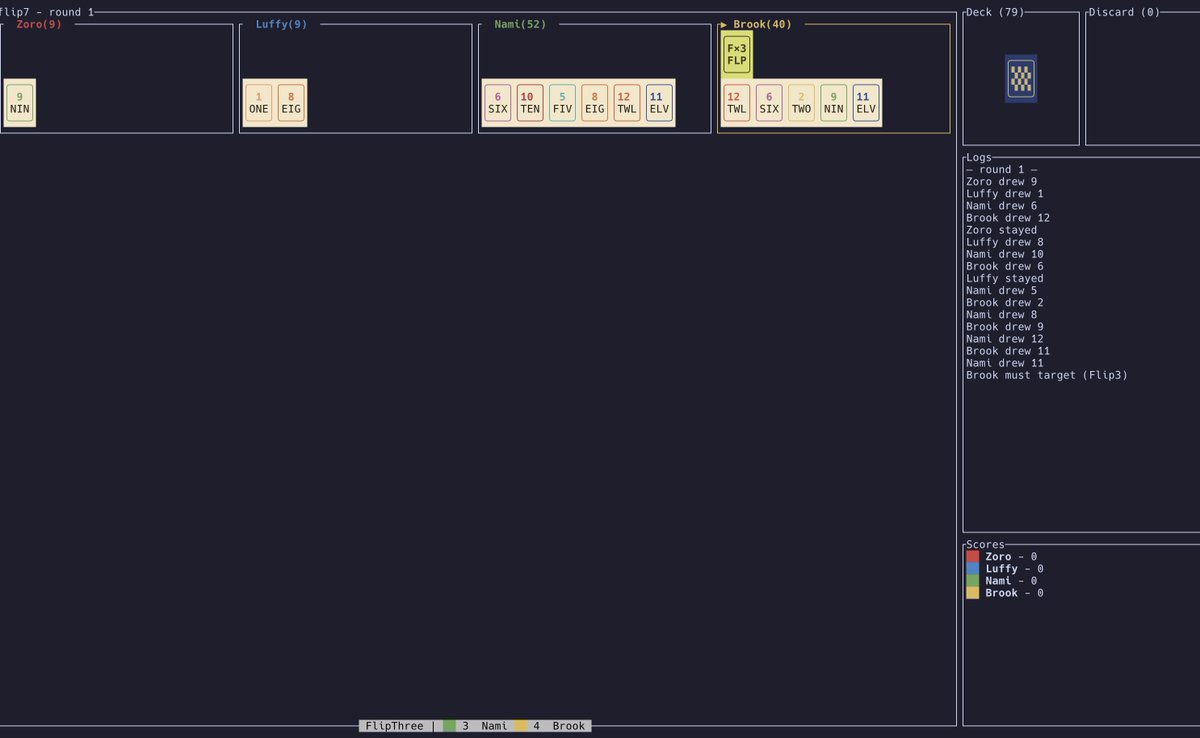
Task: Pick Luffy's 8 EIG card
Action: pos(291,103)
